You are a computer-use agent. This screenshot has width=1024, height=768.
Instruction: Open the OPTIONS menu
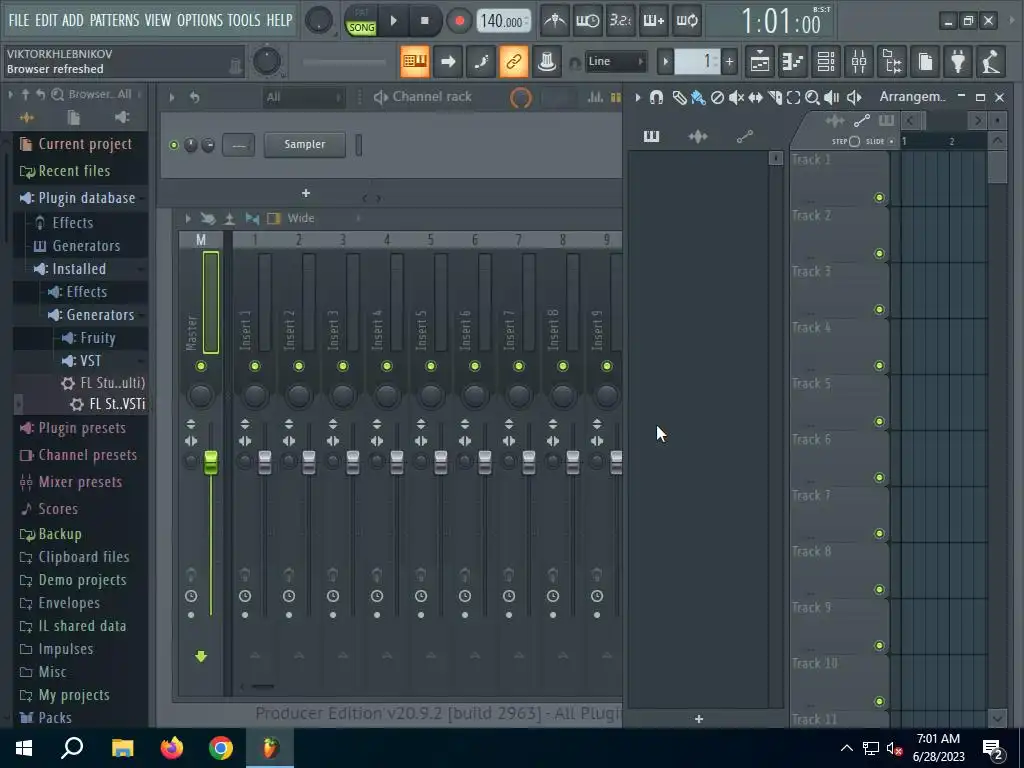(199, 20)
